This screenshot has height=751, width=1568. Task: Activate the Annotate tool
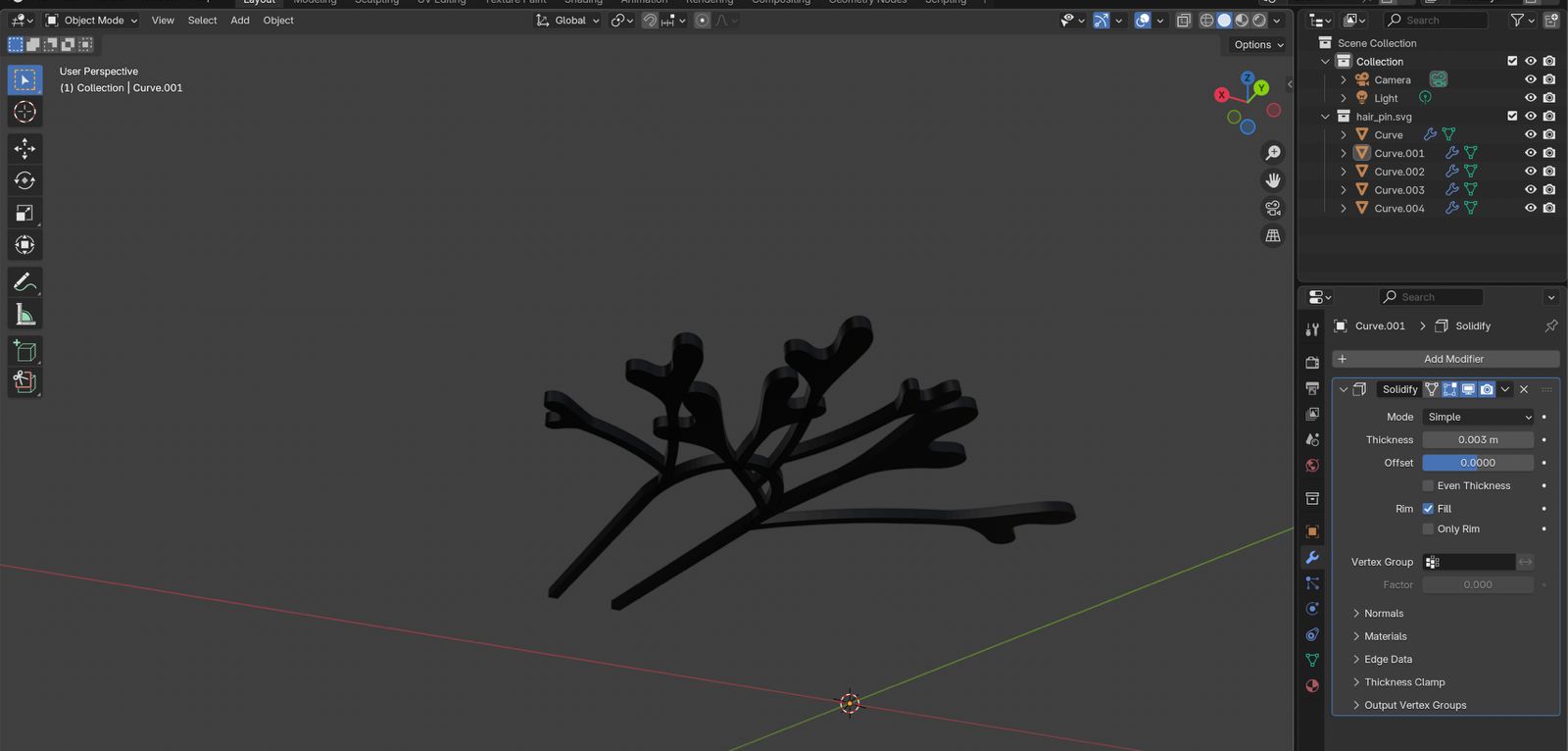tap(24, 282)
